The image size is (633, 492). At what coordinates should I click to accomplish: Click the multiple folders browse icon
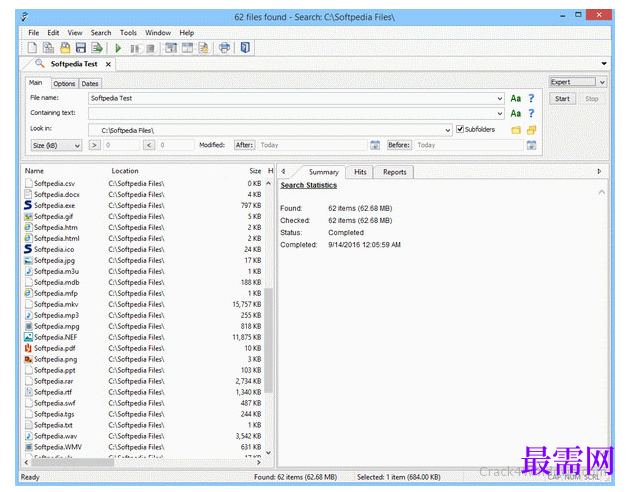coord(532,130)
